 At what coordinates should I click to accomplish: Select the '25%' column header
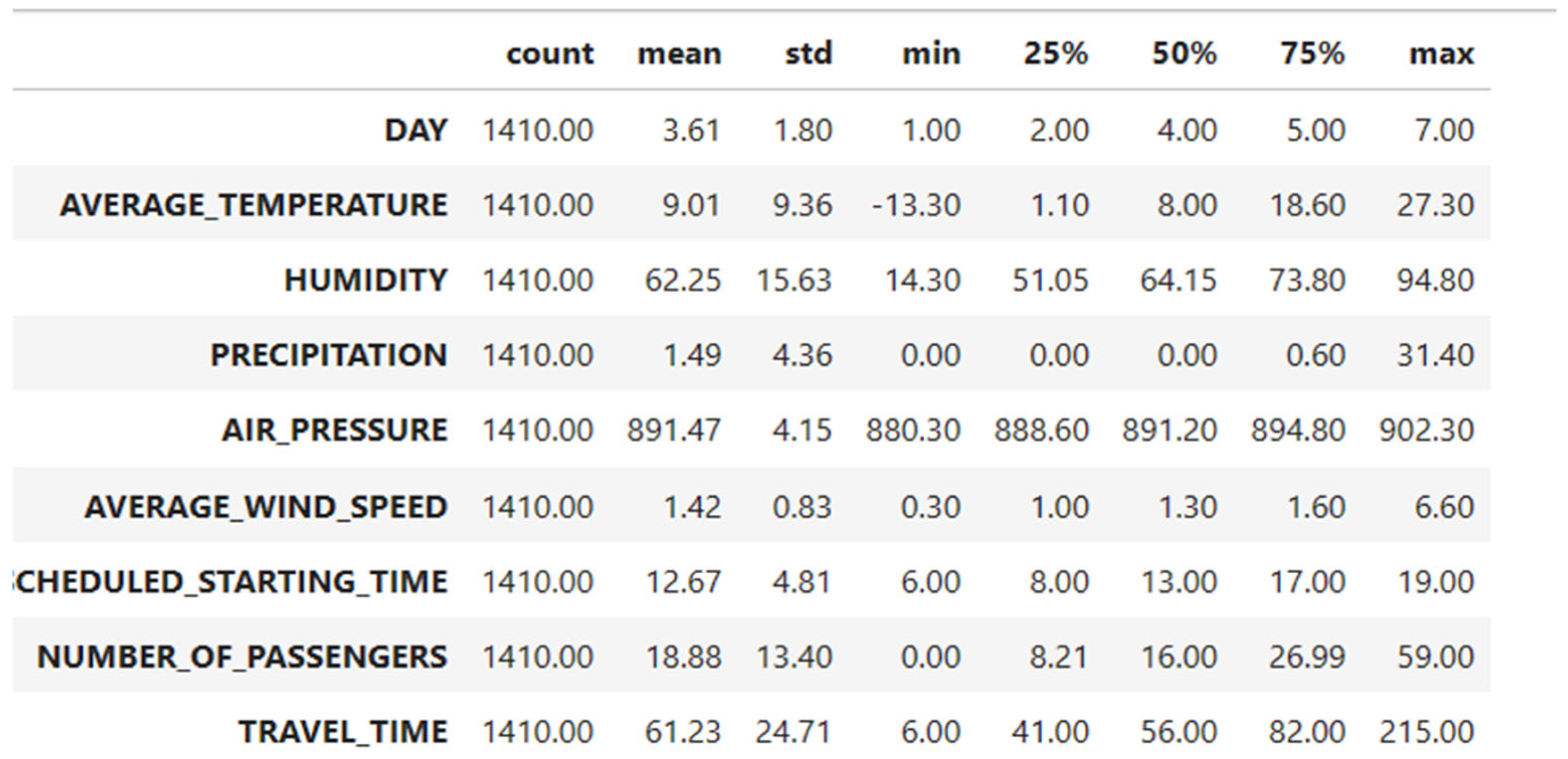(1056, 53)
